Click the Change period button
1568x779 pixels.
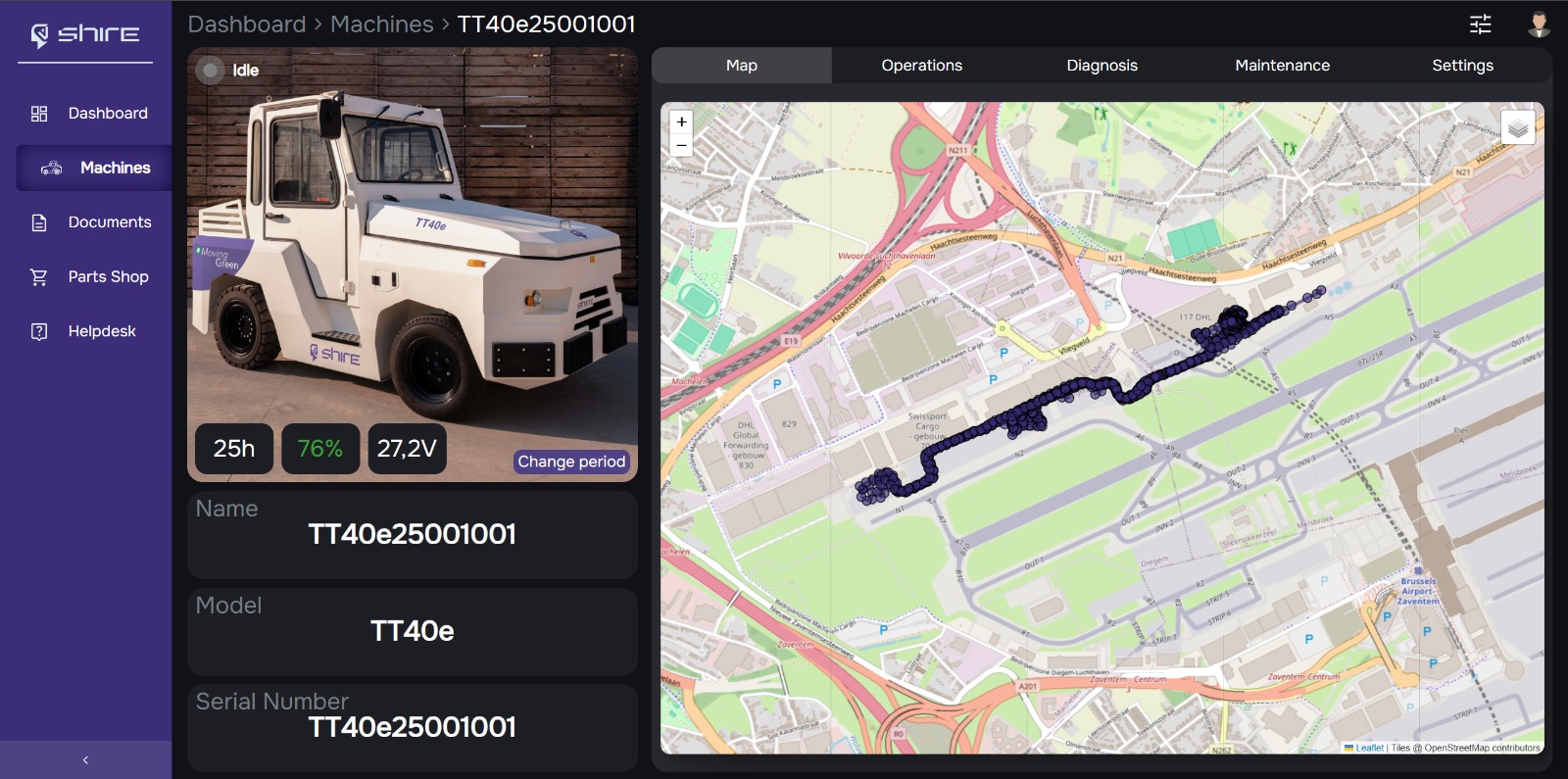point(571,462)
